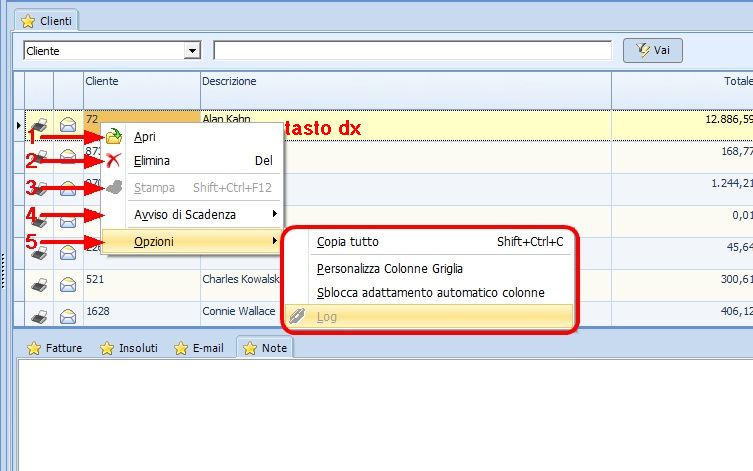
Task: Click the red X Elimina icon
Action: (x=113, y=160)
